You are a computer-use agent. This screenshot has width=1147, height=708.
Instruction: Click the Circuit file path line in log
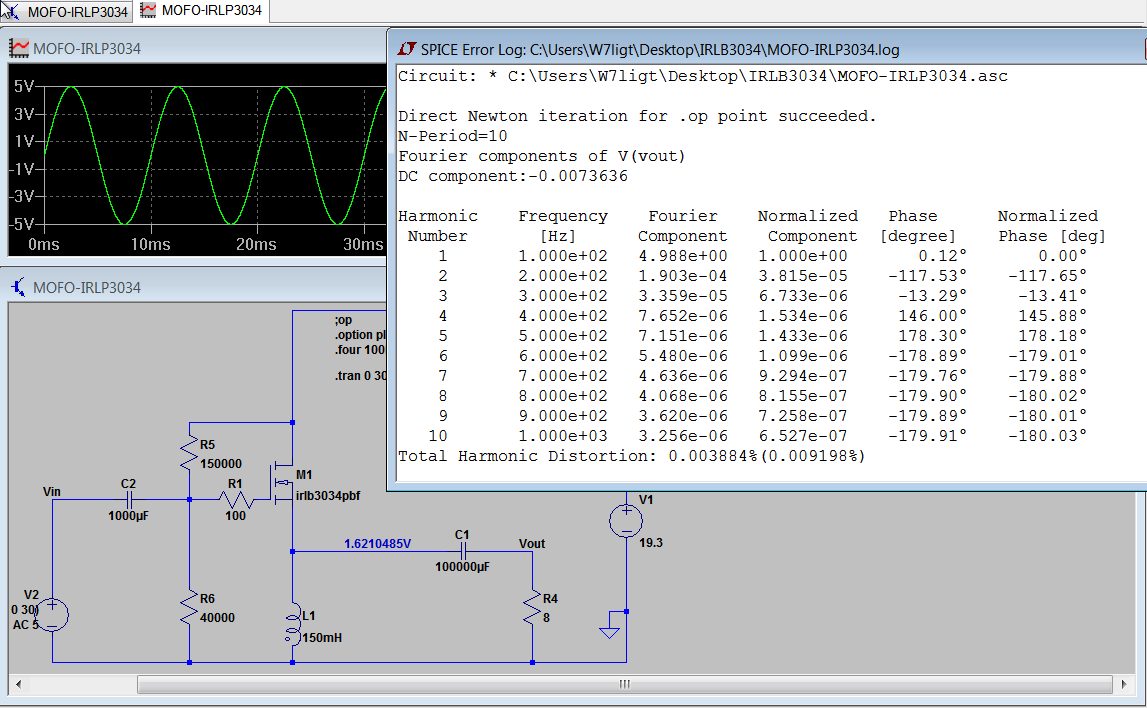703,76
